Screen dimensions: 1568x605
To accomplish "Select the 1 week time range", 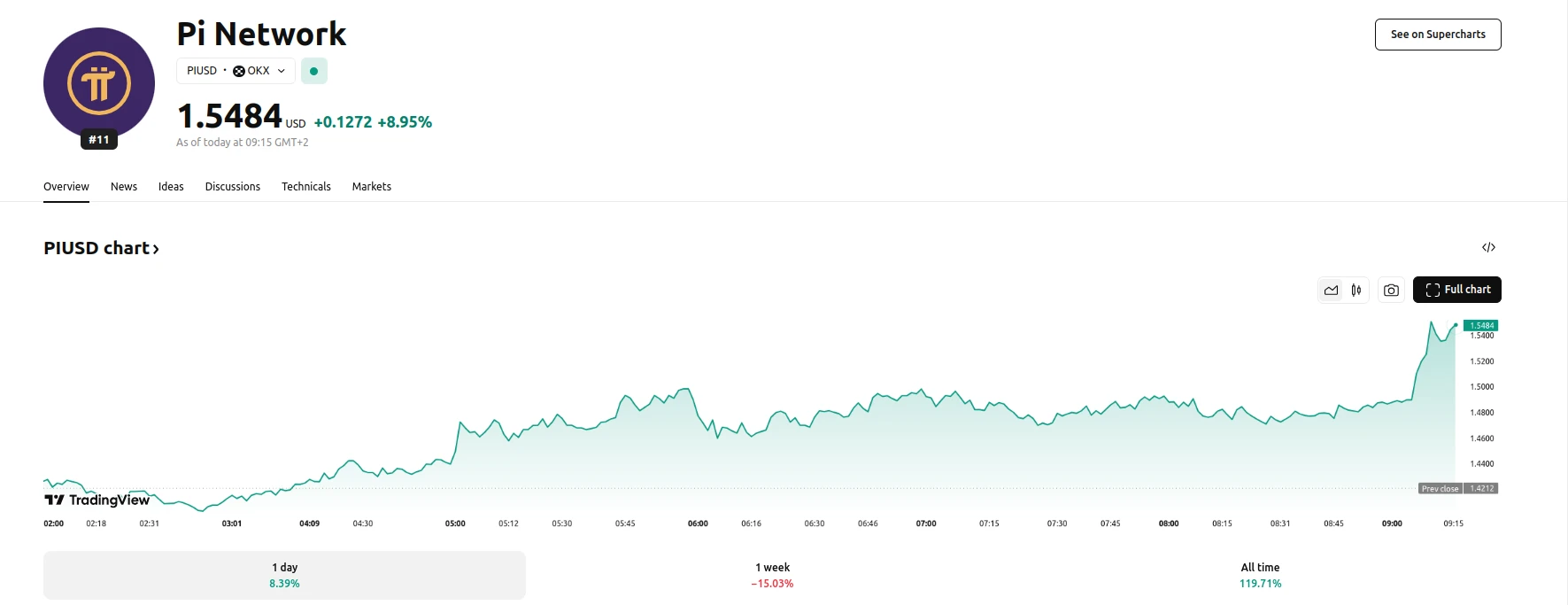I will 772,575.
